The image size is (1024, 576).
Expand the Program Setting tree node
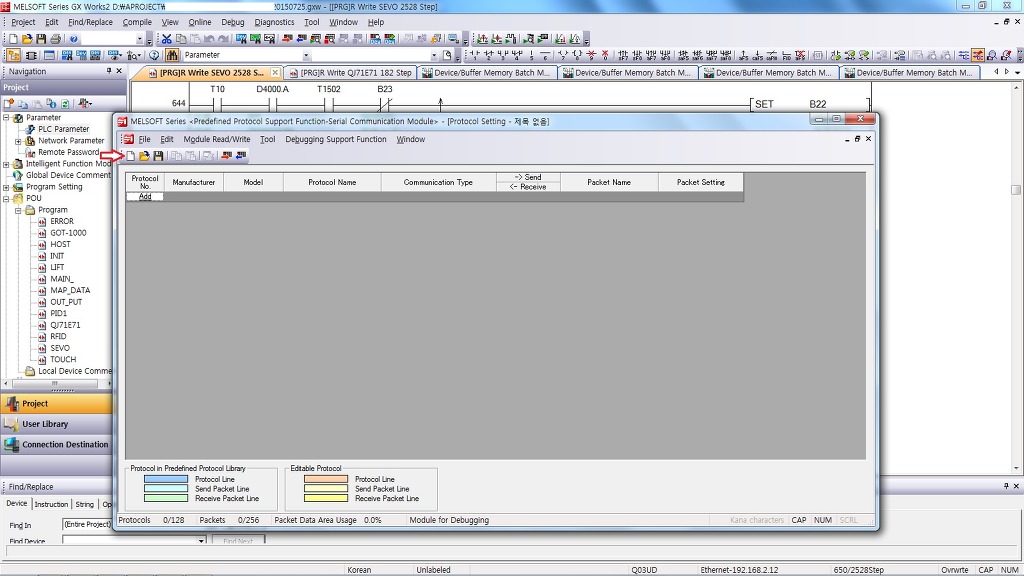coord(6,187)
